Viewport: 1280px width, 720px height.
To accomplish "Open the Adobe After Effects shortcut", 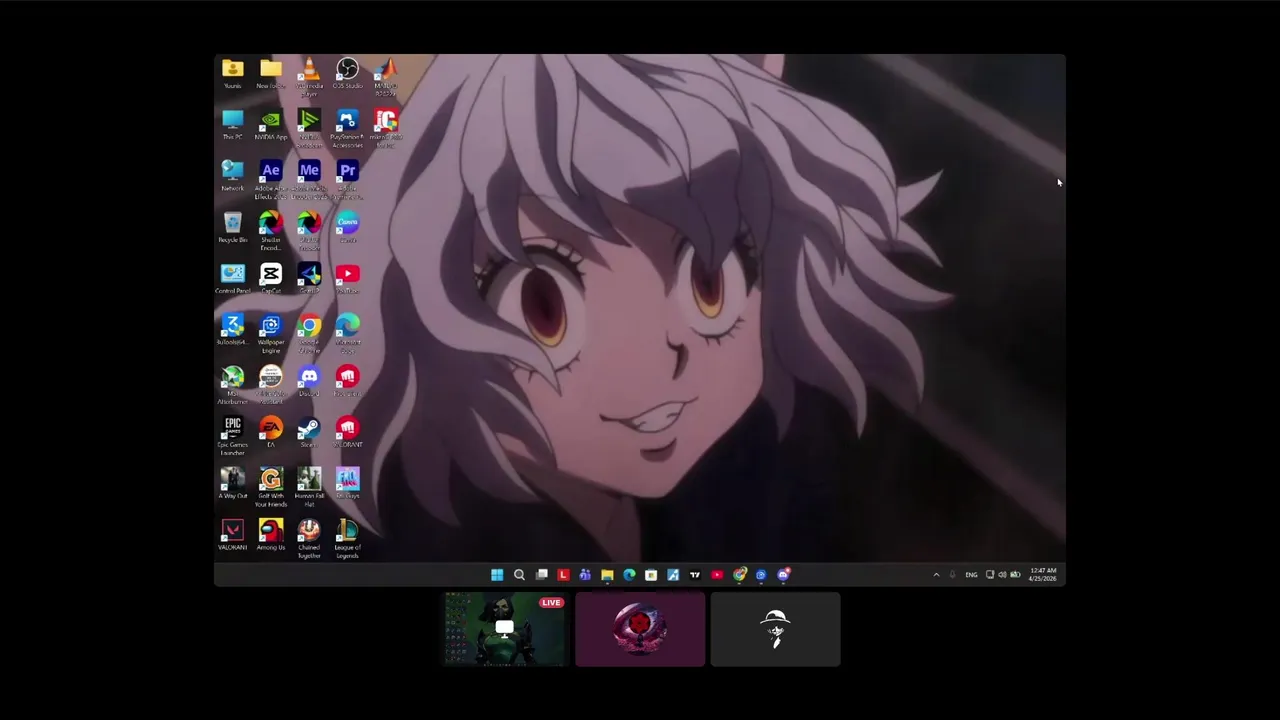I will [271, 178].
